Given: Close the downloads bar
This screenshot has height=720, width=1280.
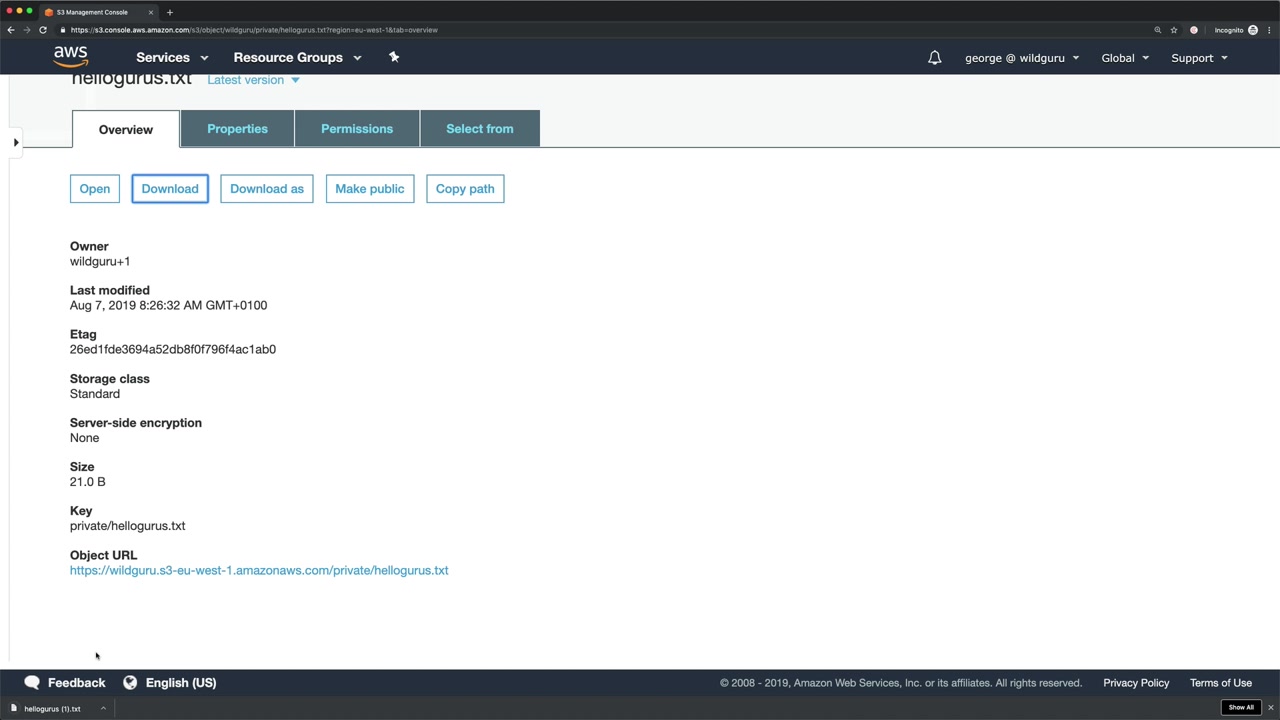Looking at the screenshot, I should tap(1270, 708).
